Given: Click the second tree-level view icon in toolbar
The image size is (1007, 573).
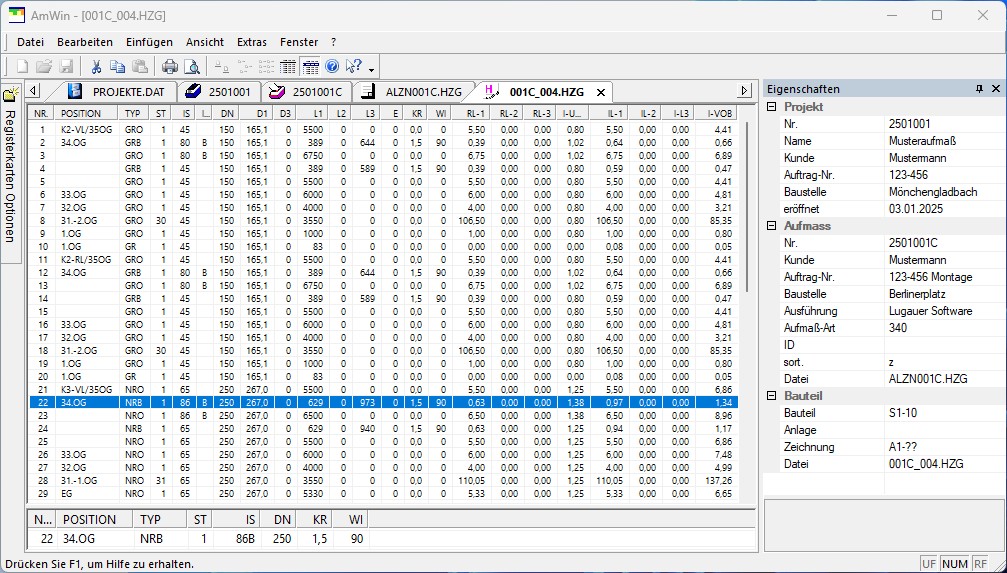Looking at the screenshot, I should [245, 66].
